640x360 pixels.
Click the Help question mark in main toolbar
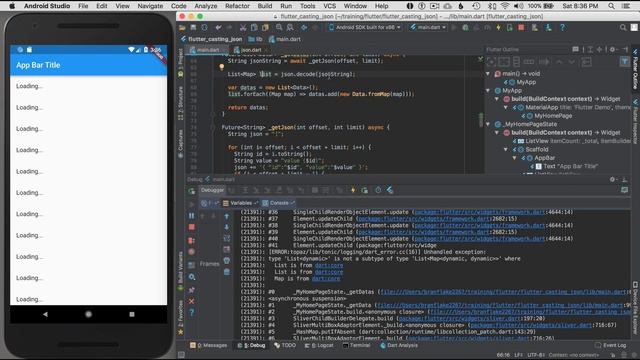point(562,27)
